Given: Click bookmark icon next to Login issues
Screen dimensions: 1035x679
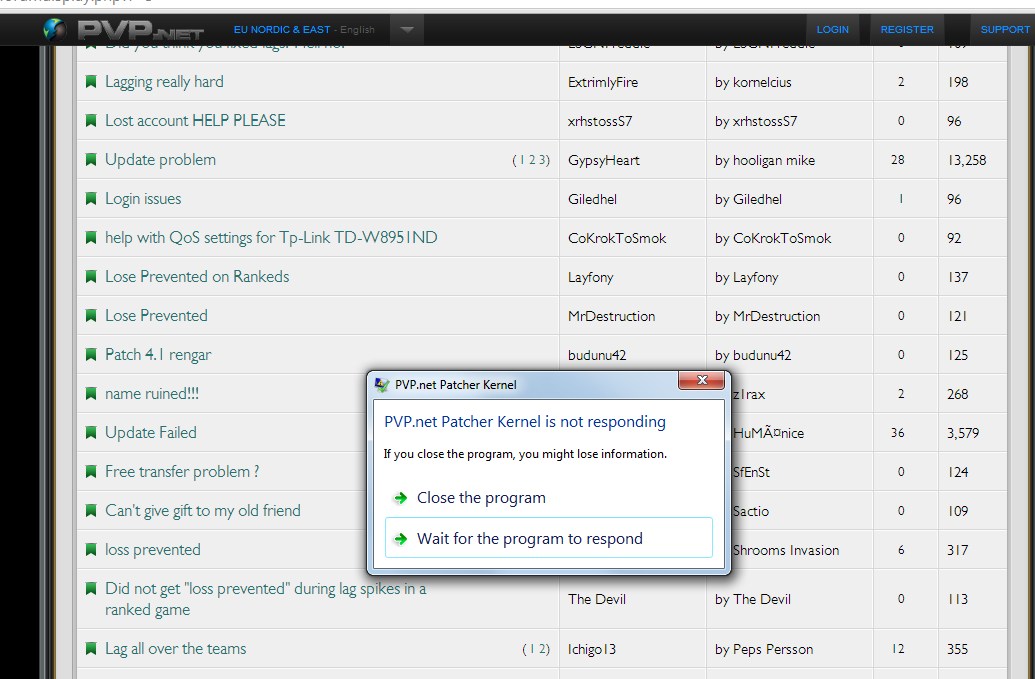Looking at the screenshot, I should tap(91, 199).
